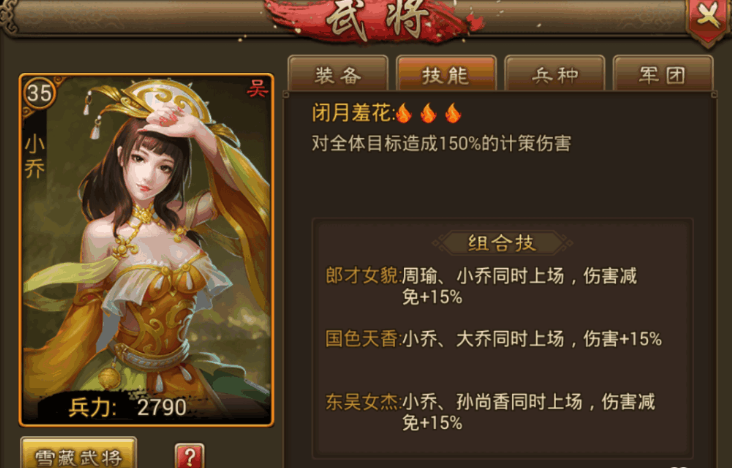The width and height of the screenshot is (732, 468).
Task: Click the red question mark help icon
Action: [190, 456]
